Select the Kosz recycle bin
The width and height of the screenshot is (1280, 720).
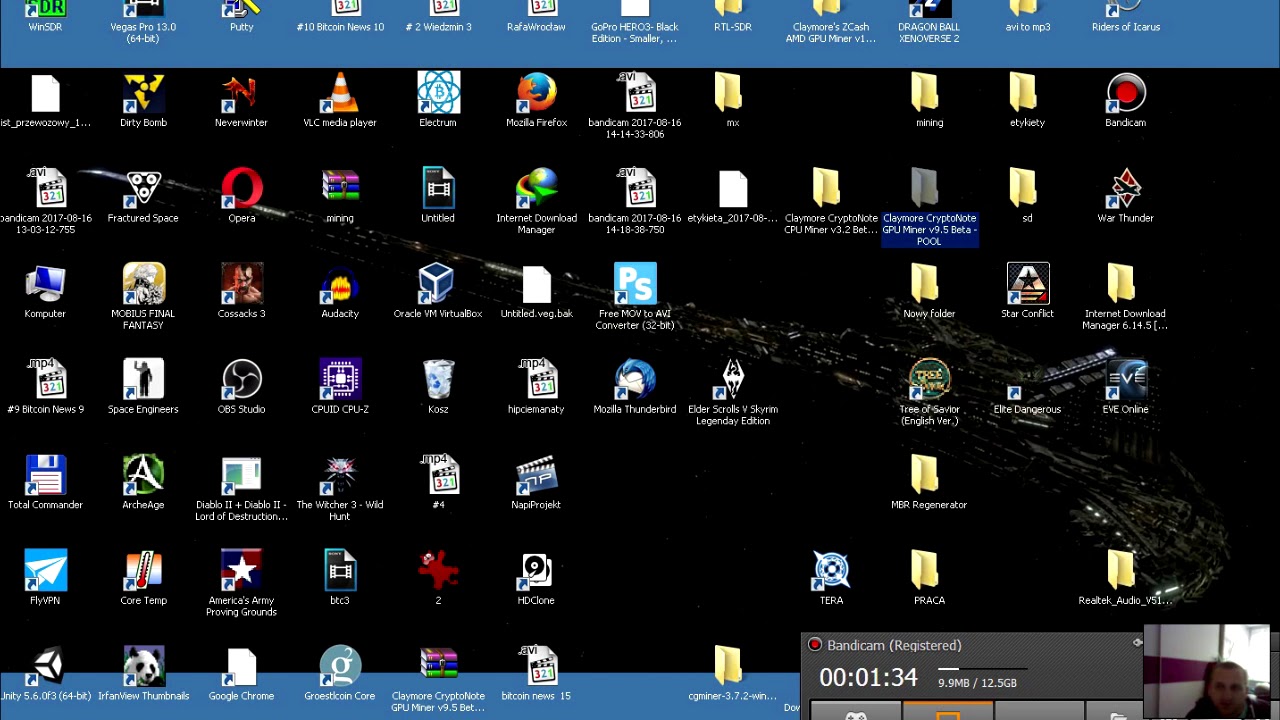click(438, 381)
